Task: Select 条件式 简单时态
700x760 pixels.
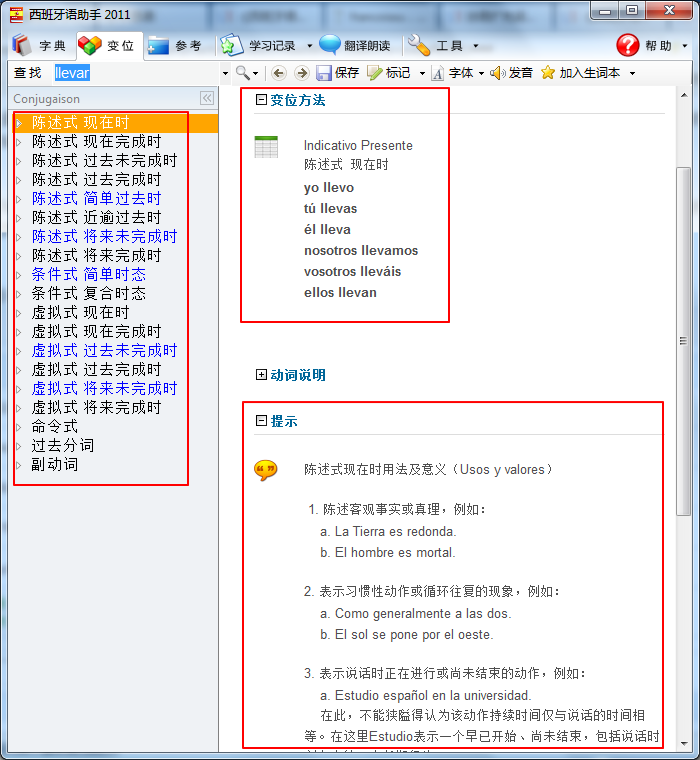Action: pyautogui.click(x=89, y=274)
